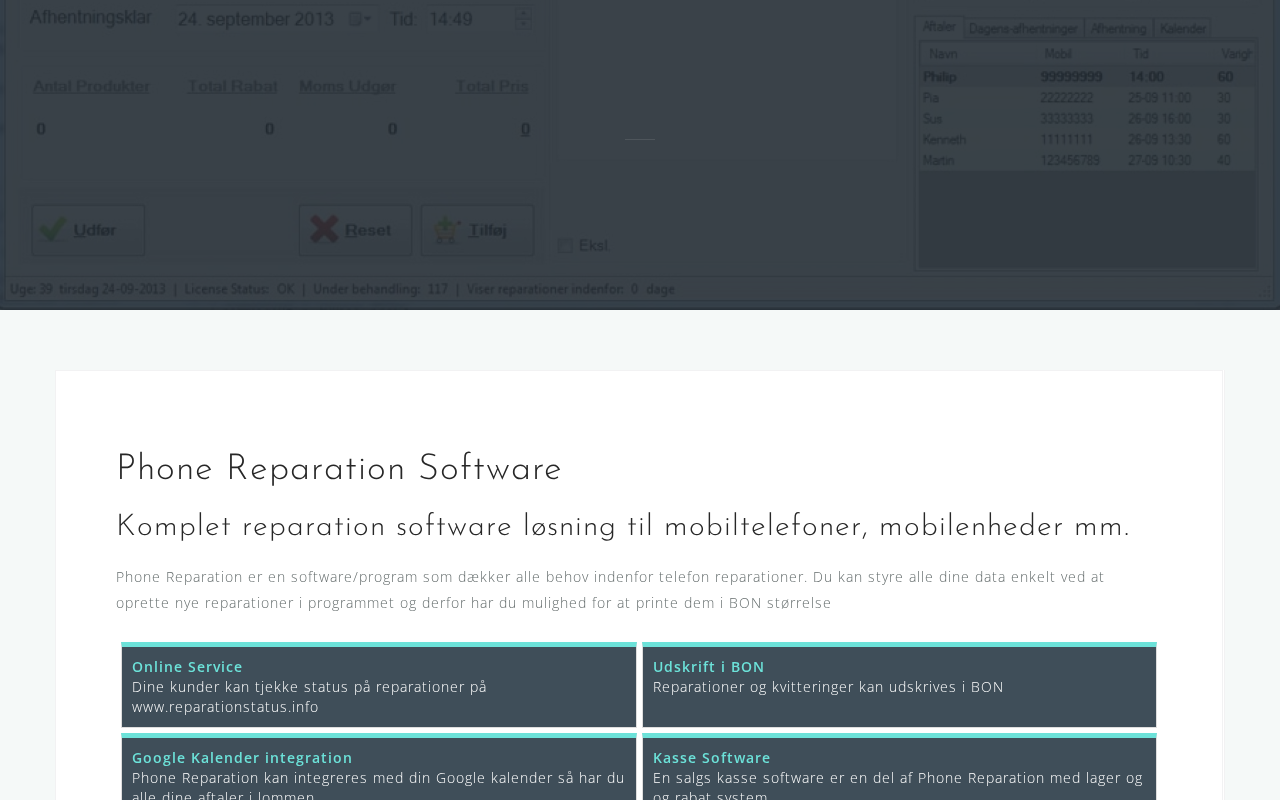This screenshot has width=1280, height=800.
Task: Click the License Status: OK entry
Action: click(x=239, y=289)
